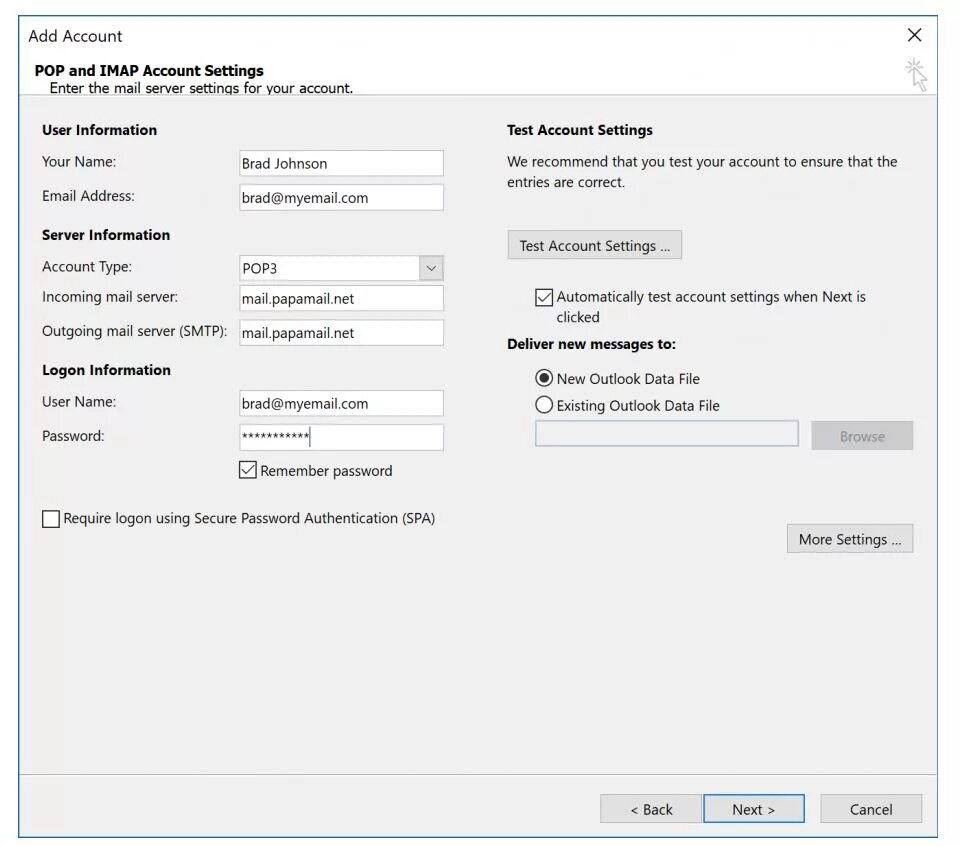
Task: Choose Existing Outlook Data File option
Action: [544, 405]
